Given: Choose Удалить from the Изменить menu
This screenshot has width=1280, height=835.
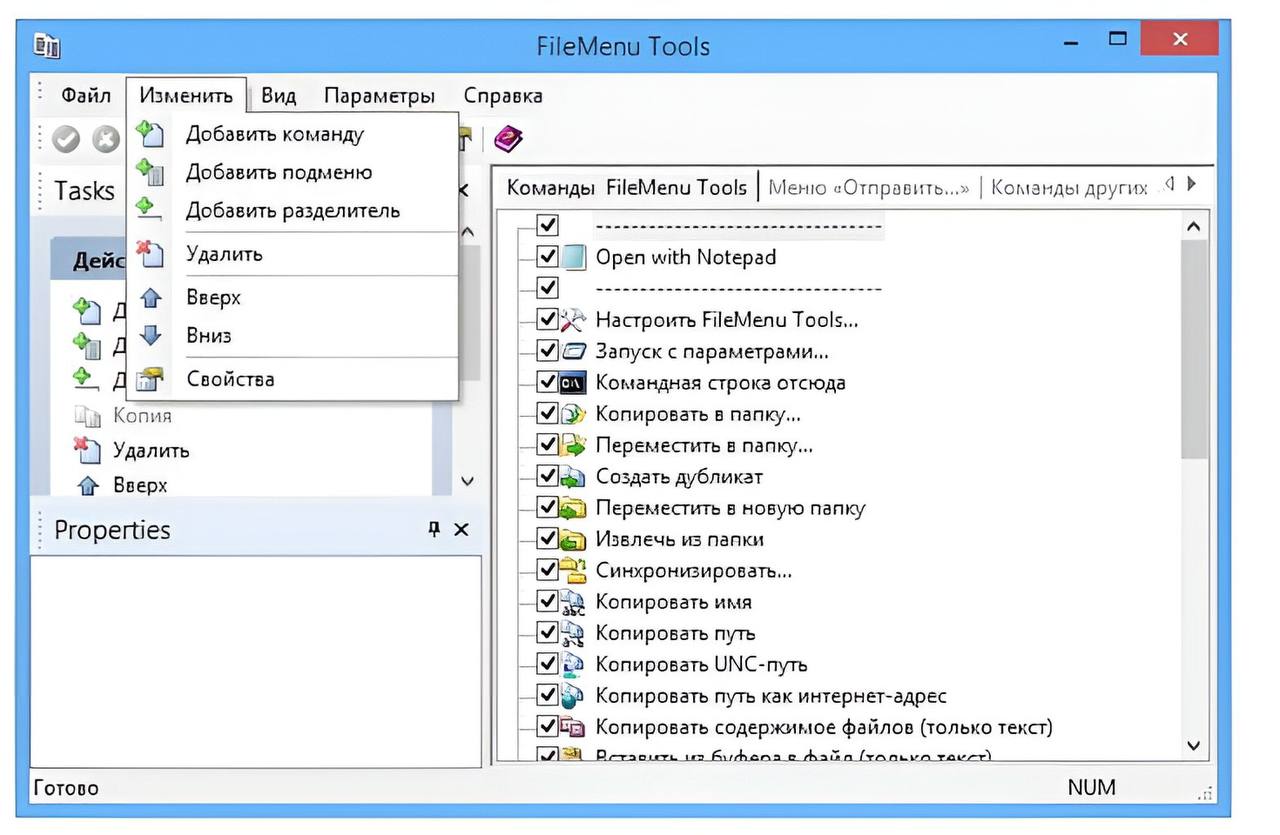Looking at the screenshot, I should coord(292,254).
